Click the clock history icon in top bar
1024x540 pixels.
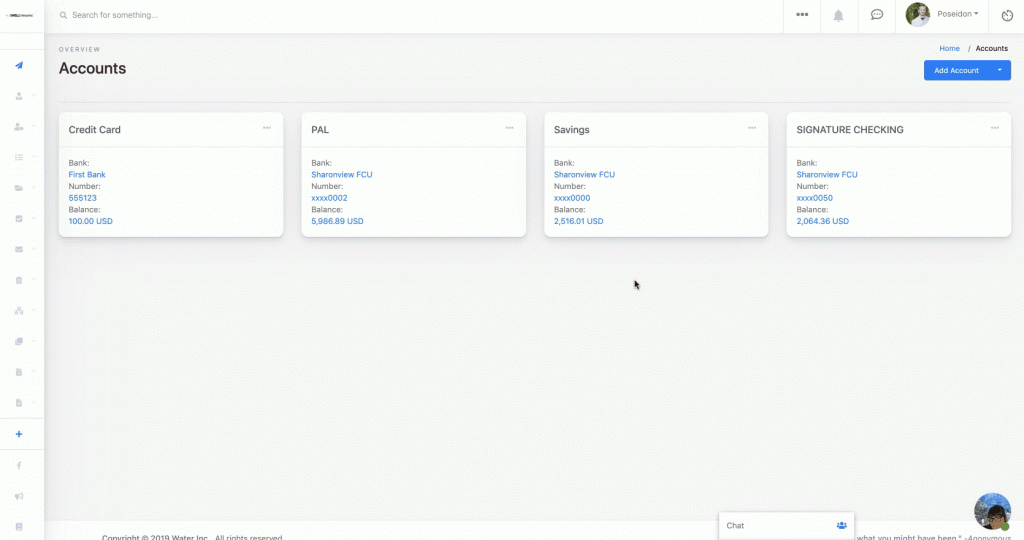coord(1007,15)
